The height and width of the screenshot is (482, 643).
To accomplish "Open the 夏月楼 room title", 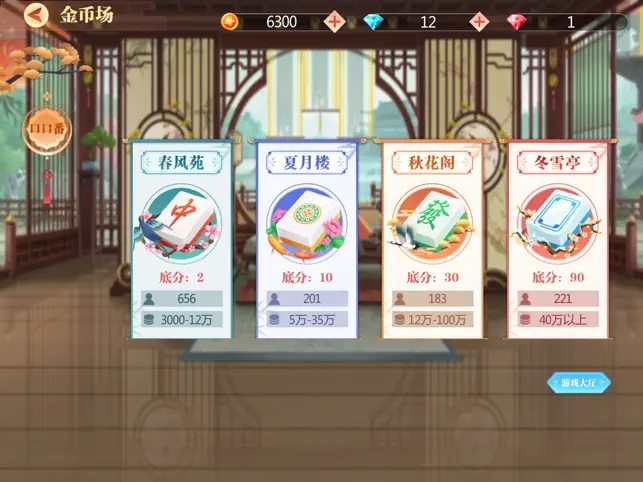I will (307, 162).
